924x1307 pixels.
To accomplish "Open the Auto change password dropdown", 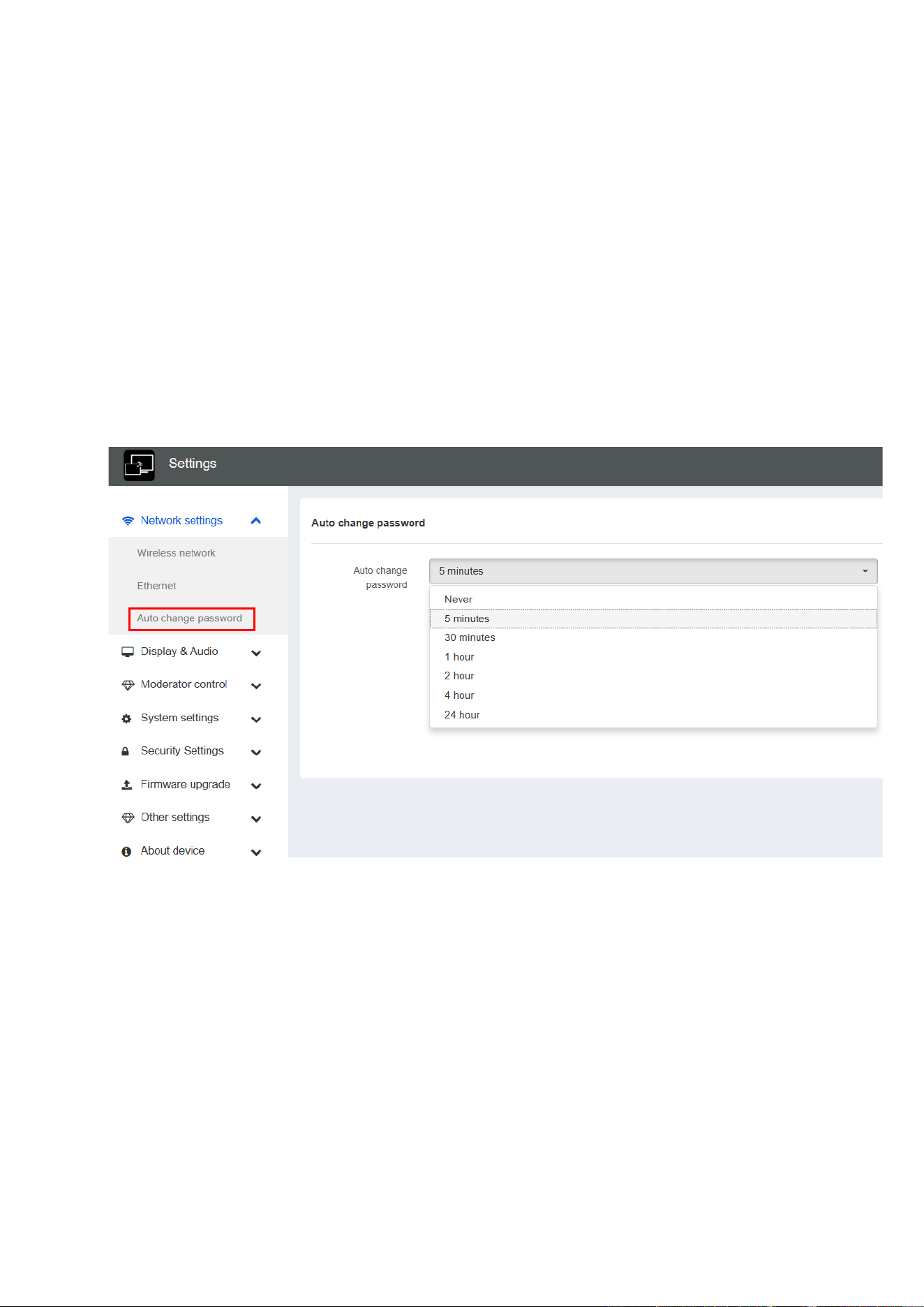I will click(x=653, y=571).
